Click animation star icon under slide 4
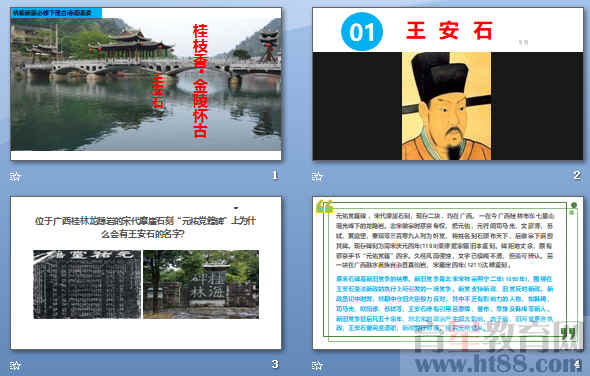The height and width of the screenshot is (376, 590). pyautogui.click(x=317, y=365)
